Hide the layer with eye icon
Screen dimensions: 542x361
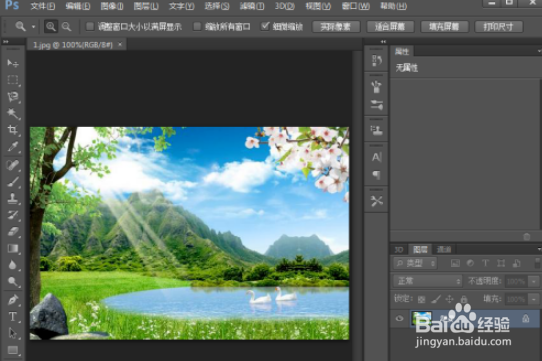399,318
